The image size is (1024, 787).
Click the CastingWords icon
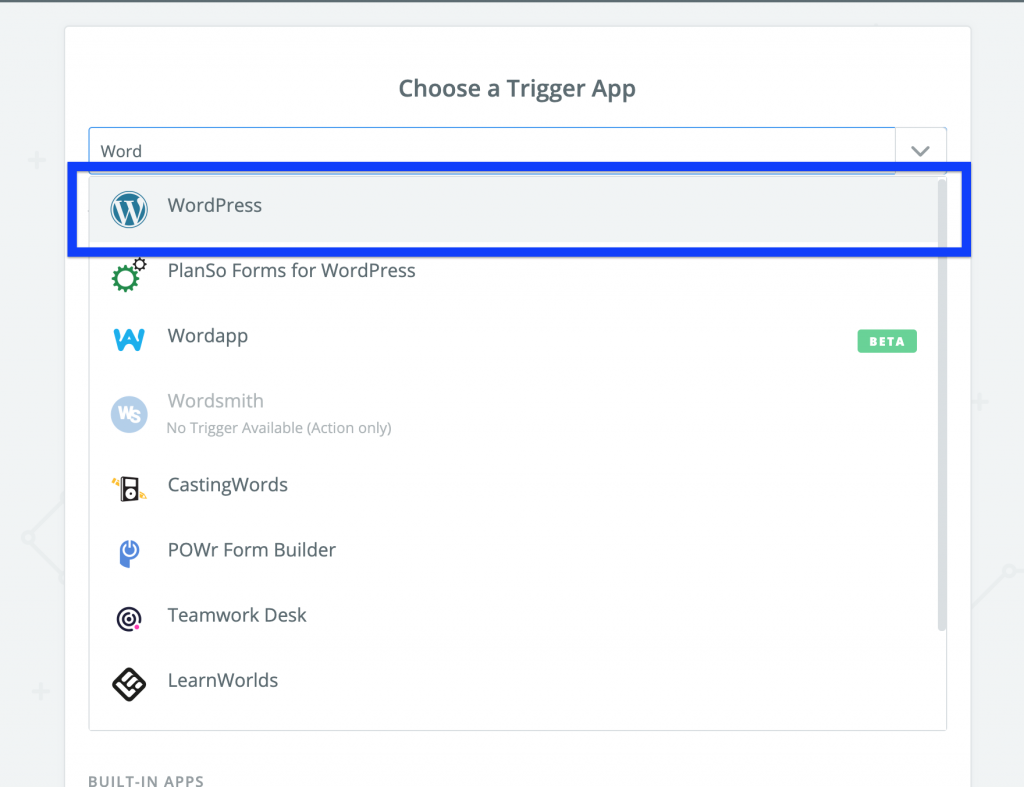[128, 488]
